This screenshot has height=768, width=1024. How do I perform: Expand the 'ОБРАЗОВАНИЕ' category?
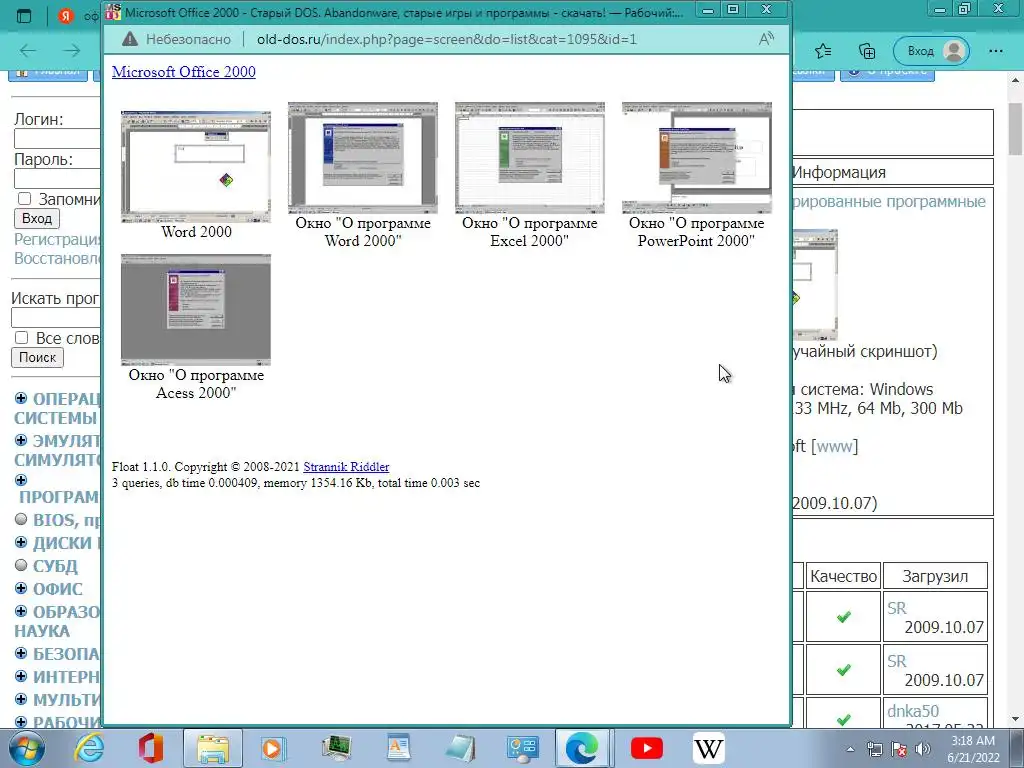21,611
